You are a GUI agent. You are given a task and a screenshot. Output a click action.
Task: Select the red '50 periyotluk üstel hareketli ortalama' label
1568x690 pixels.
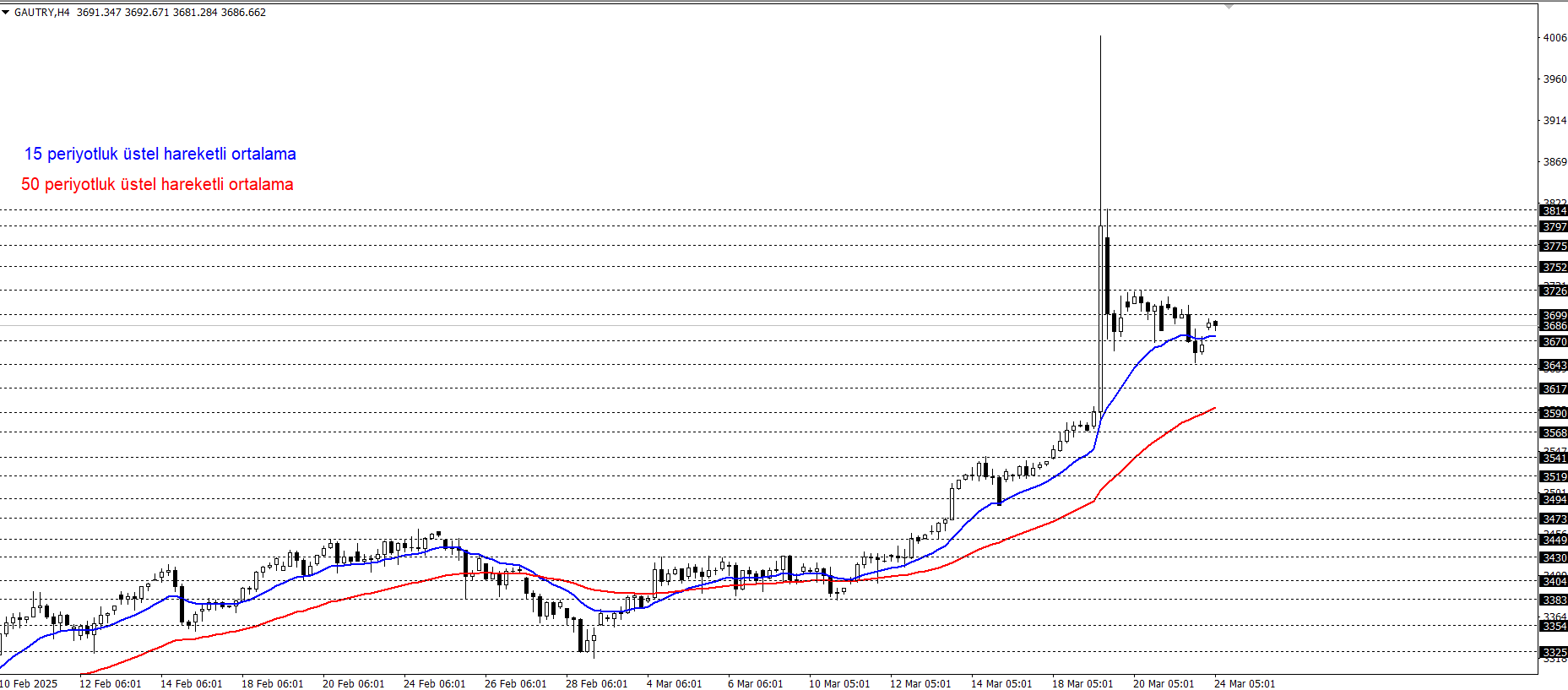tap(157, 184)
